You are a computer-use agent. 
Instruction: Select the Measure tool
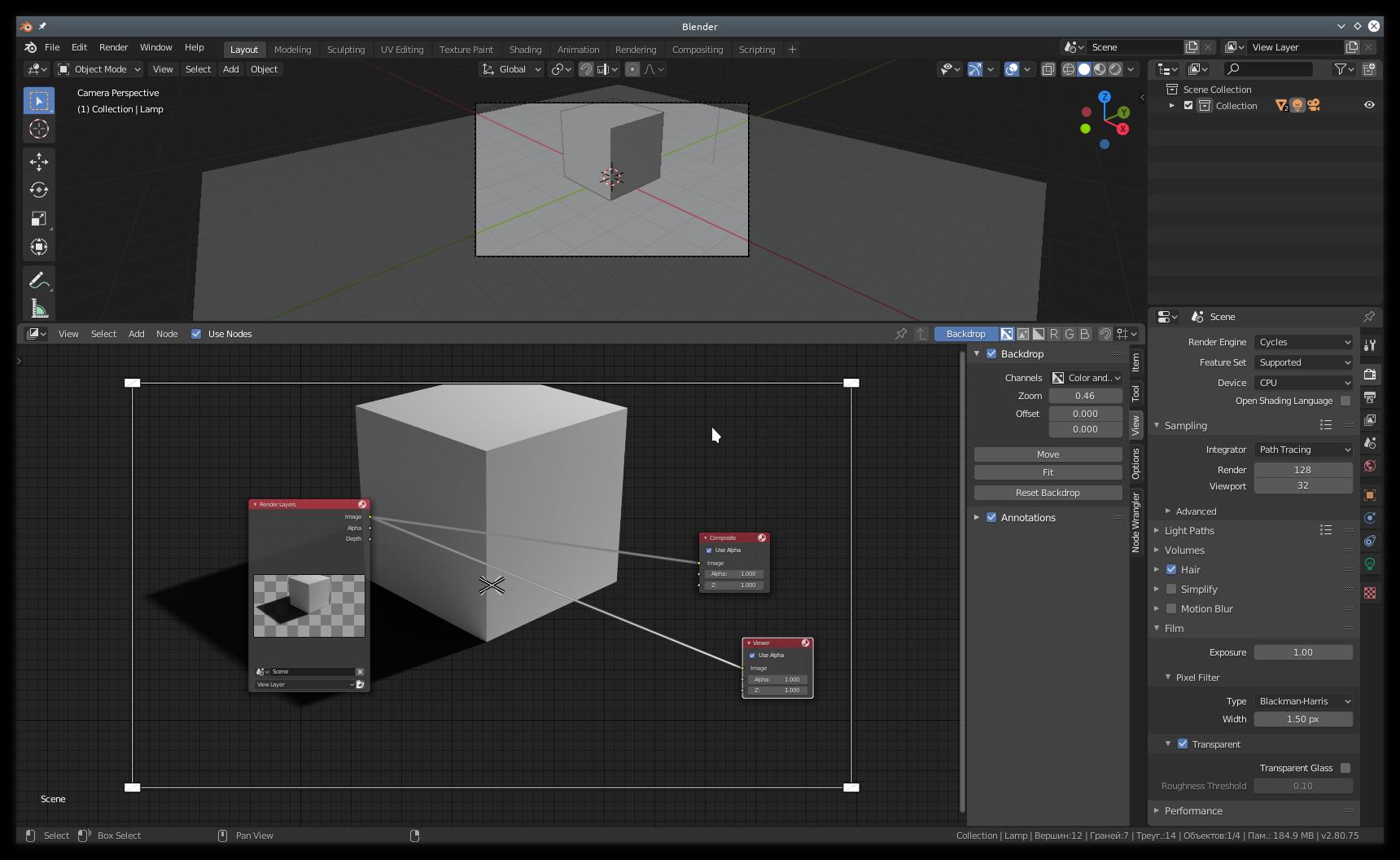[38, 309]
